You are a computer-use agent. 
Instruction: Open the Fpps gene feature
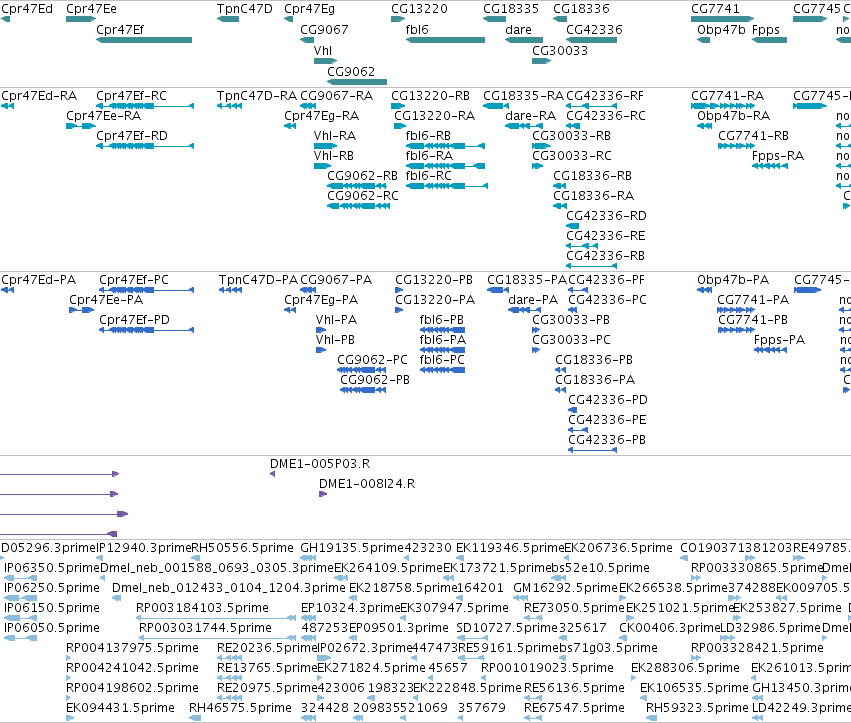(x=770, y=40)
